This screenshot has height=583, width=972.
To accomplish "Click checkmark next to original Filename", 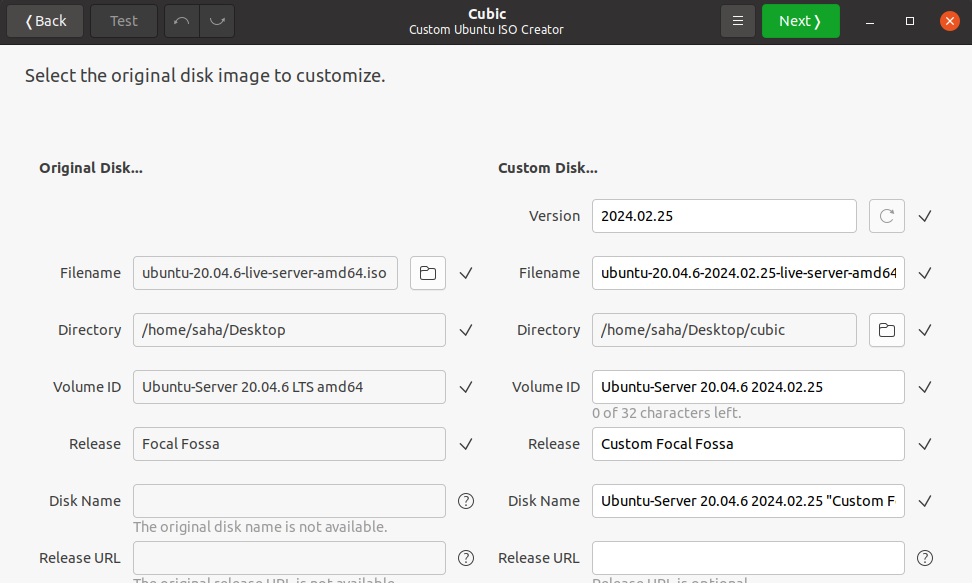I will [x=466, y=273].
